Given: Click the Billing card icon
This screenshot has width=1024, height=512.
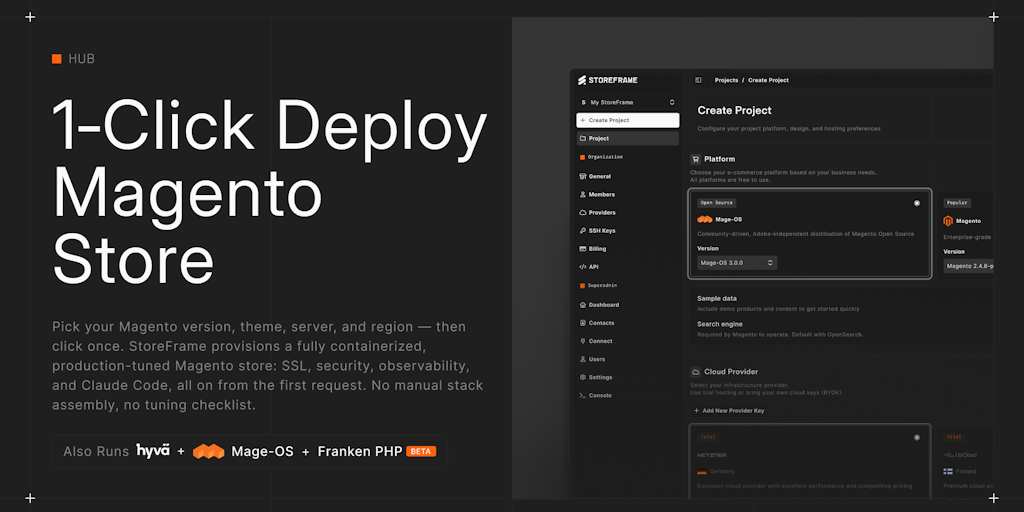Looking at the screenshot, I should coord(583,249).
